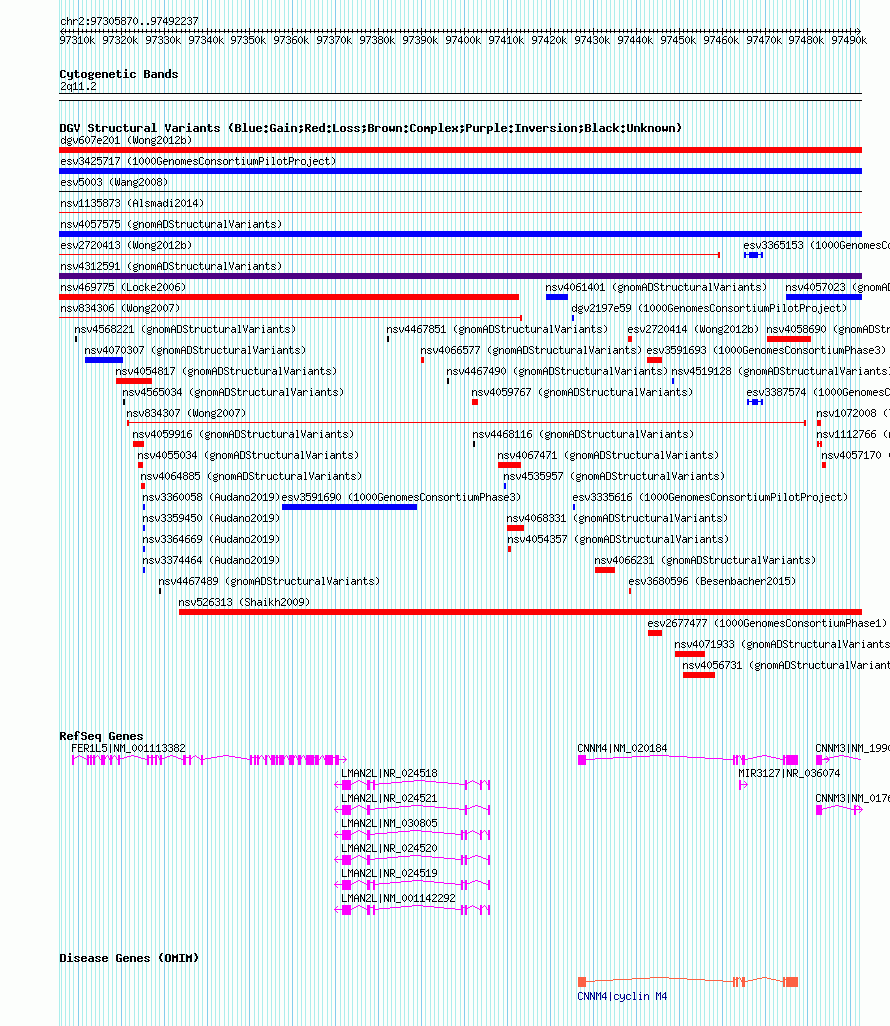Click the RefSeq Genes track title
This screenshot has height=1026, width=890.
pyautogui.click(x=101, y=735)
